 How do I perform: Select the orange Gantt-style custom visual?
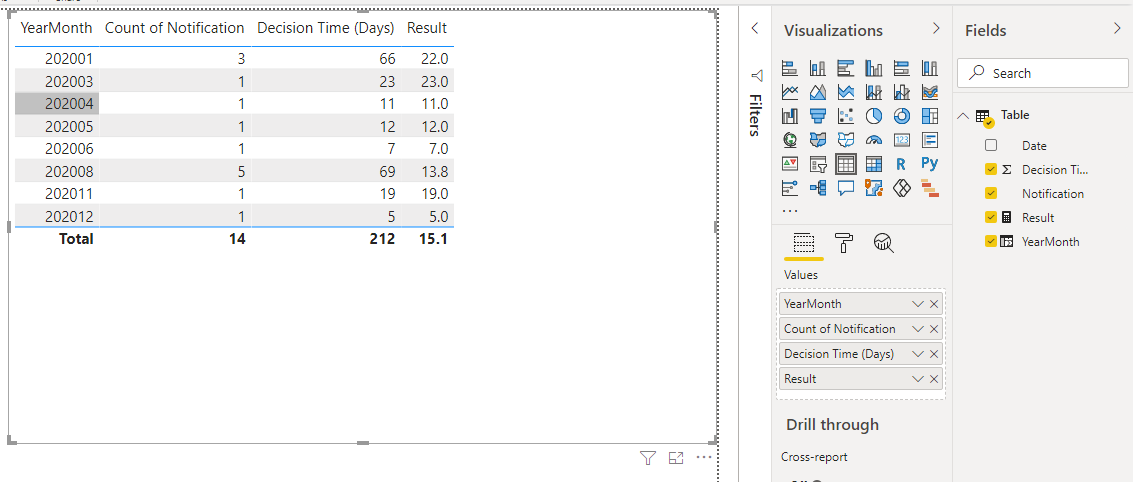[929, 188]
